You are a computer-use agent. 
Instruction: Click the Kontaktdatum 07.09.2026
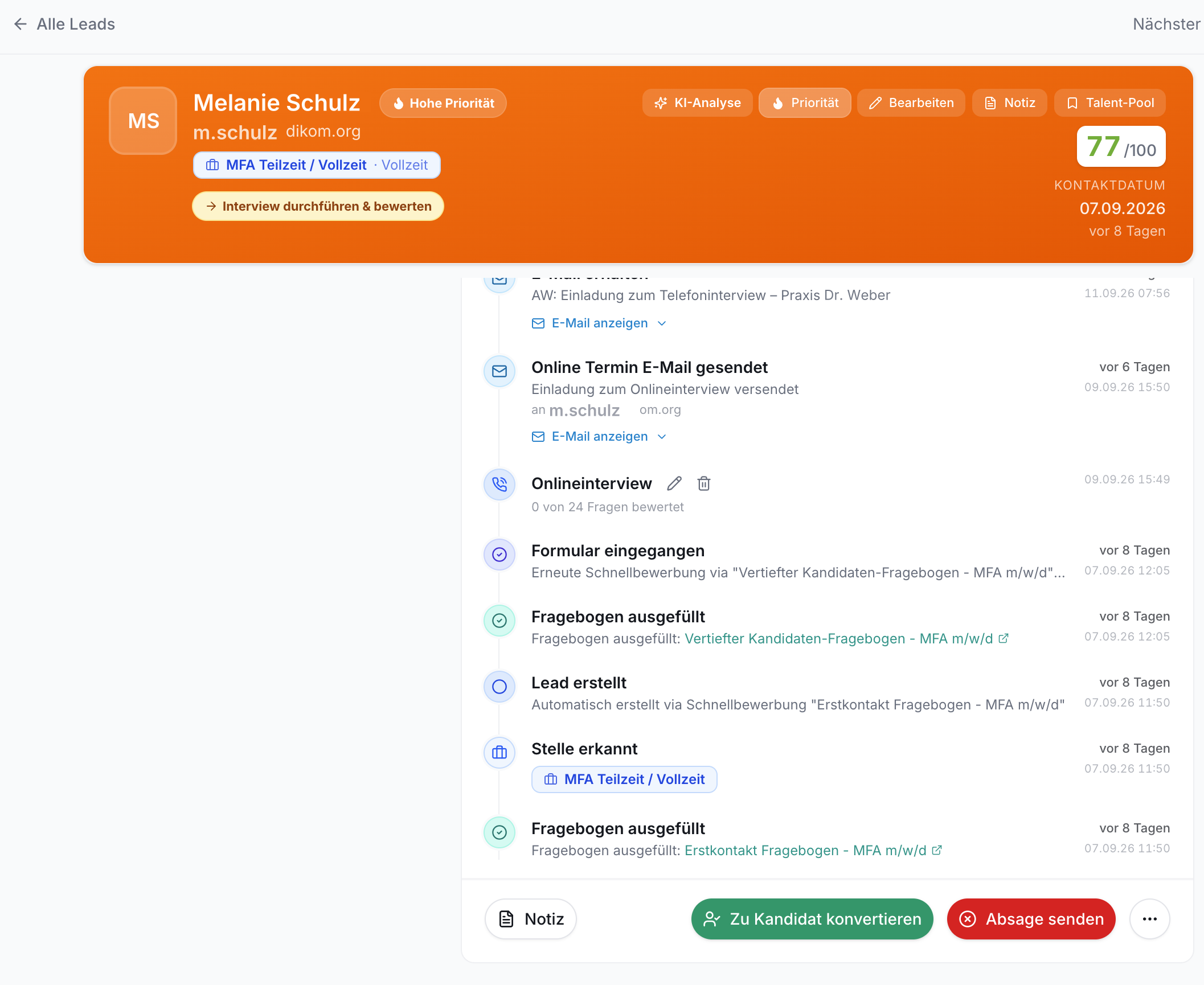pos(1122,208)
